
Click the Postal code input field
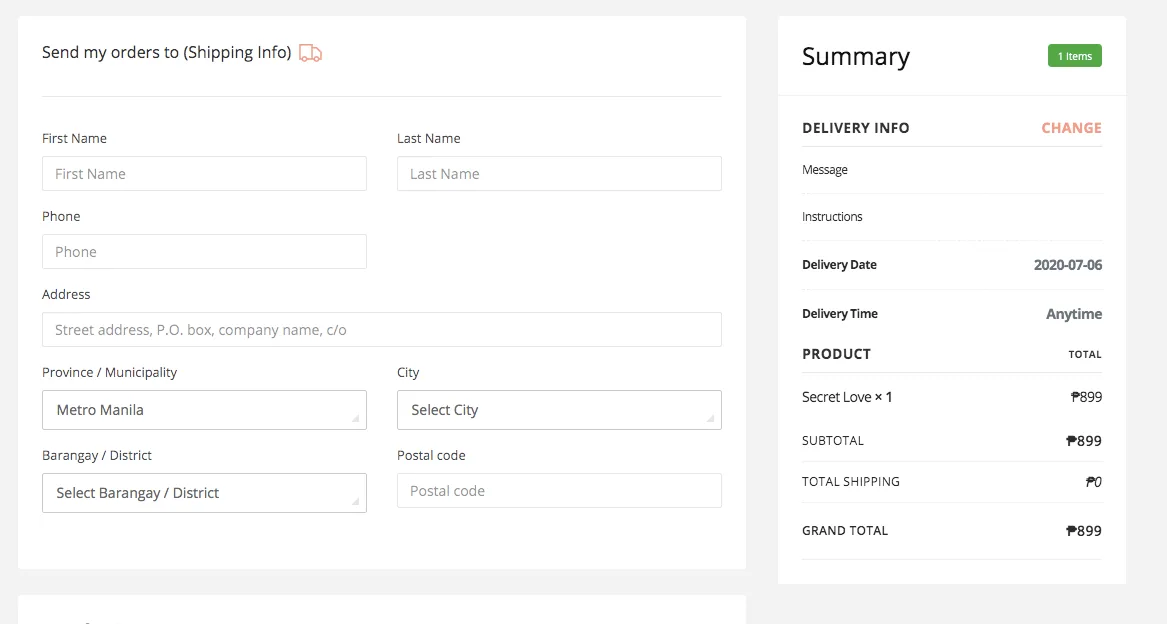coord(559,491)
